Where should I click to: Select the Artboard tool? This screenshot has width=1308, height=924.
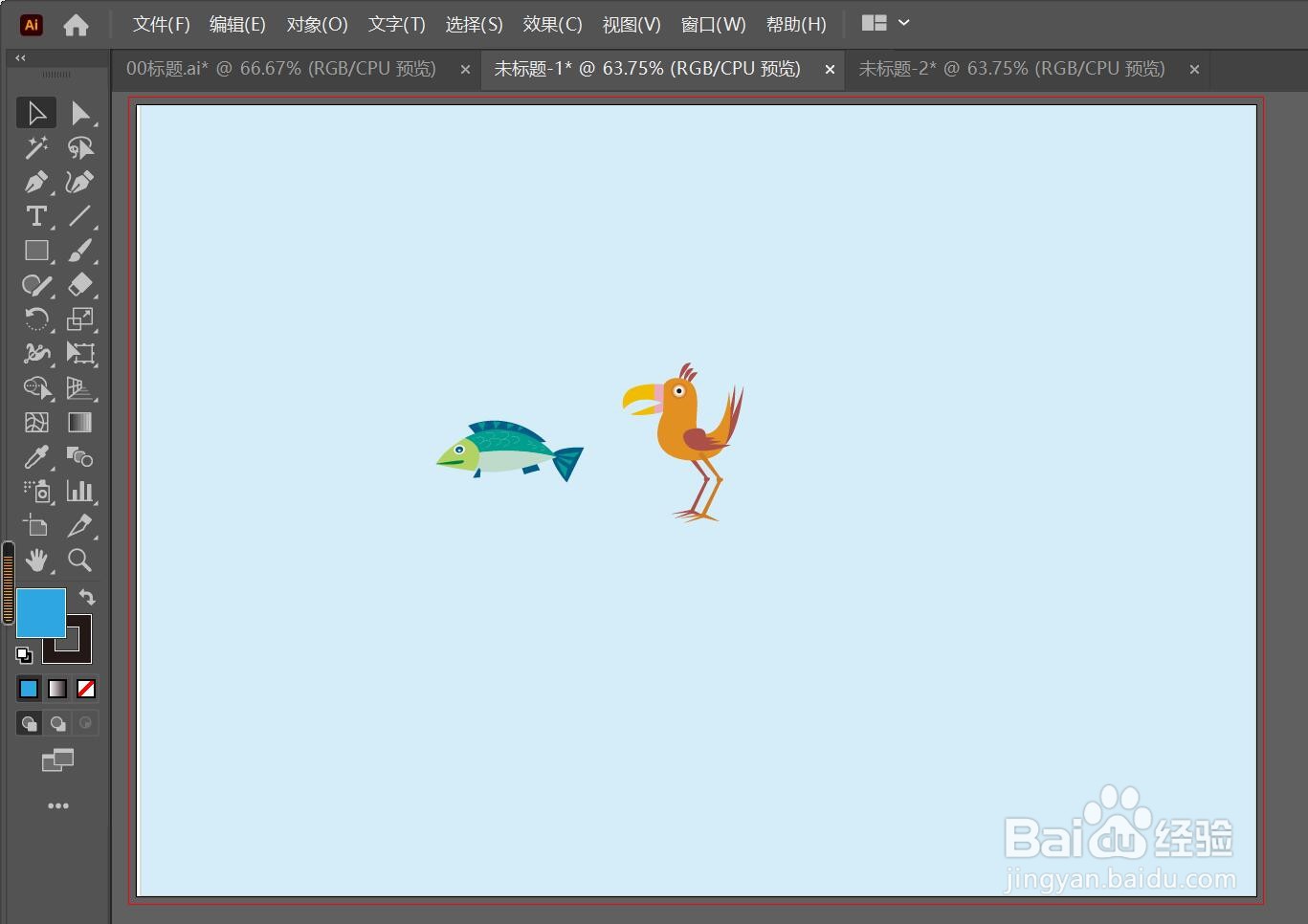tap(36, 526)
